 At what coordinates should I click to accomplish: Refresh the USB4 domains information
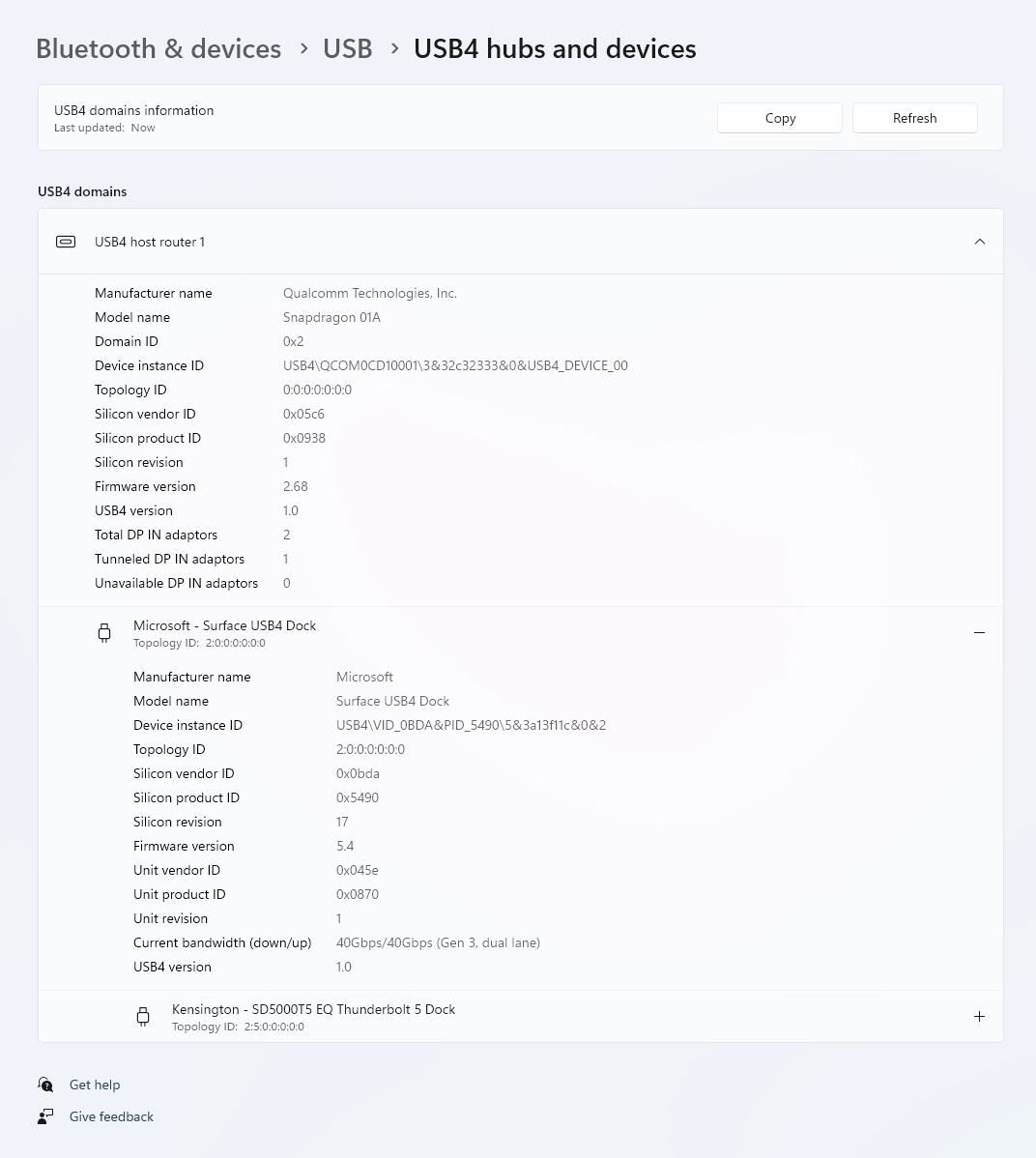913,118
